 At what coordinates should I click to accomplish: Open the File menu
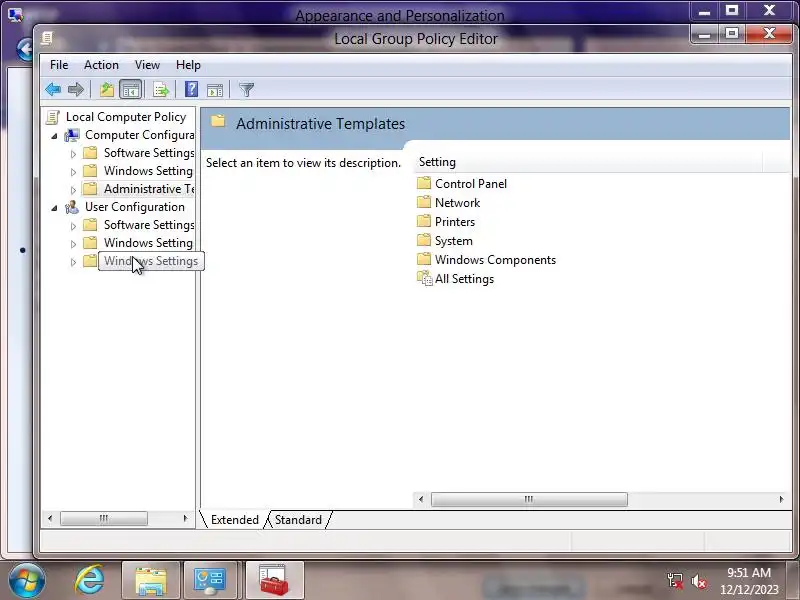click(59, 65)
